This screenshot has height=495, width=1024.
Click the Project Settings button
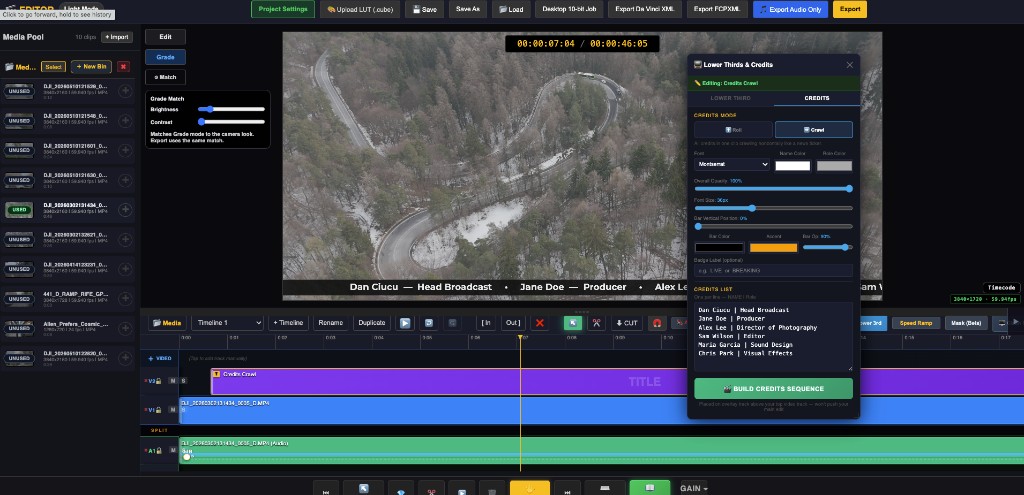(283, 9)
